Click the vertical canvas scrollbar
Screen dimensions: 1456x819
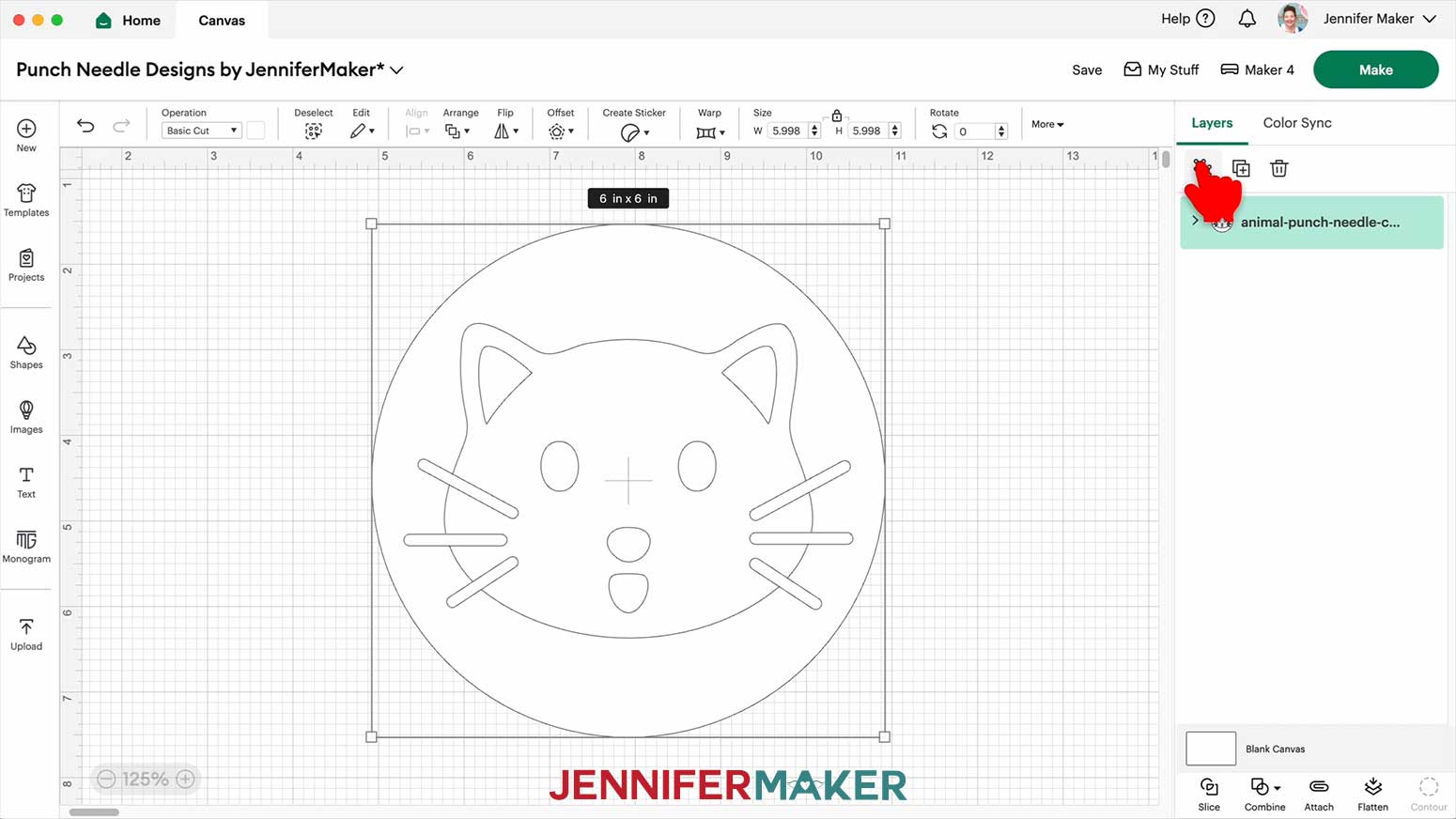click(x=1166, y=160)
